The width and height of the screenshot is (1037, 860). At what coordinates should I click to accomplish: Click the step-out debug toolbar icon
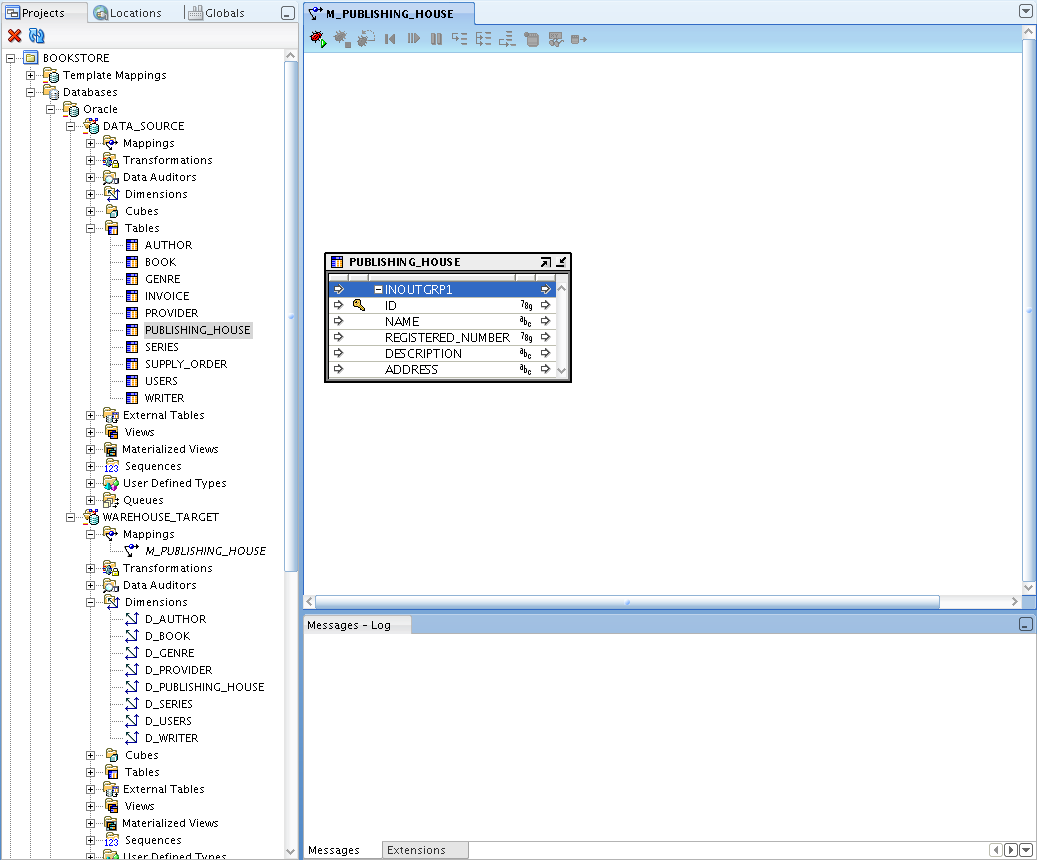click(507, 39)
